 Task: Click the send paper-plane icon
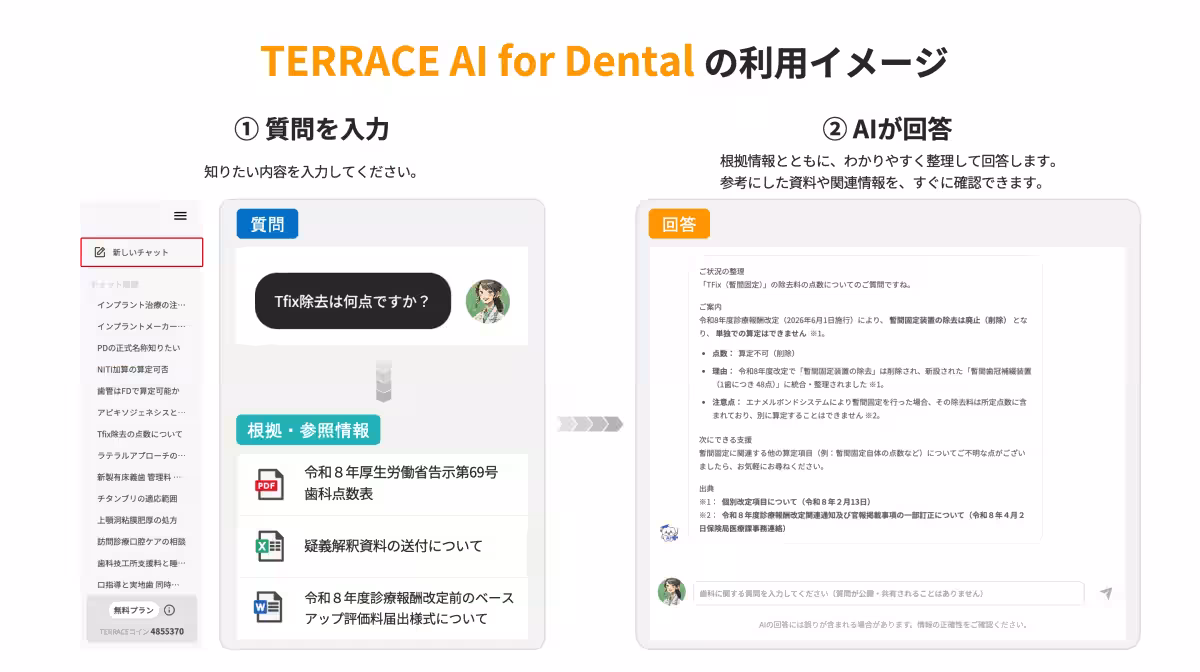[1106, 593]
